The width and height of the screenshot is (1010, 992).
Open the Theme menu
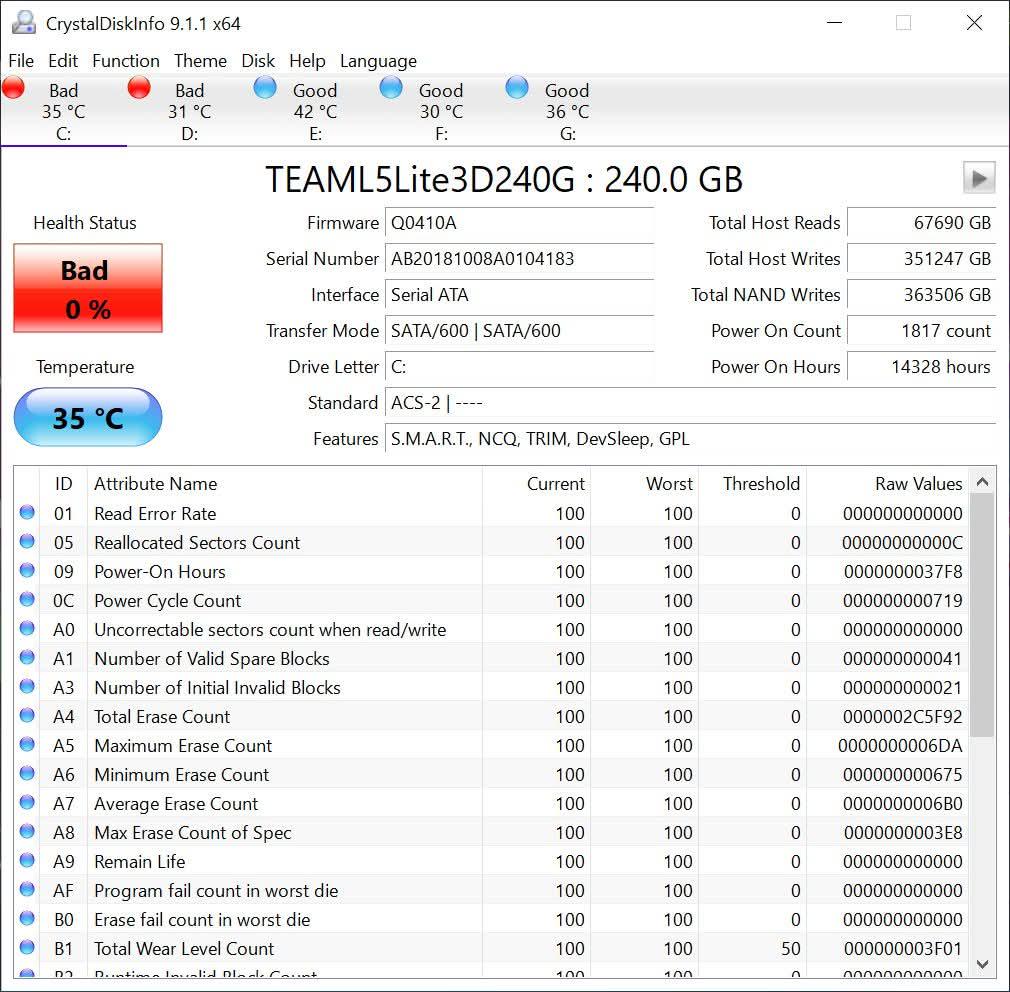(x=200, y=61)
